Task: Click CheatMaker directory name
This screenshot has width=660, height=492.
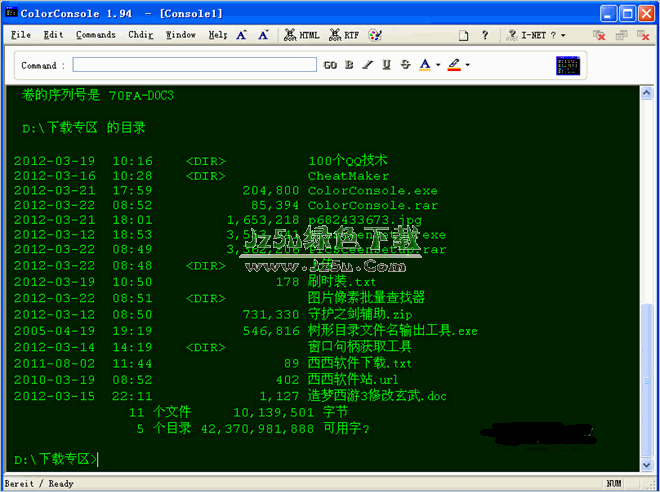Action: (348, 176)
